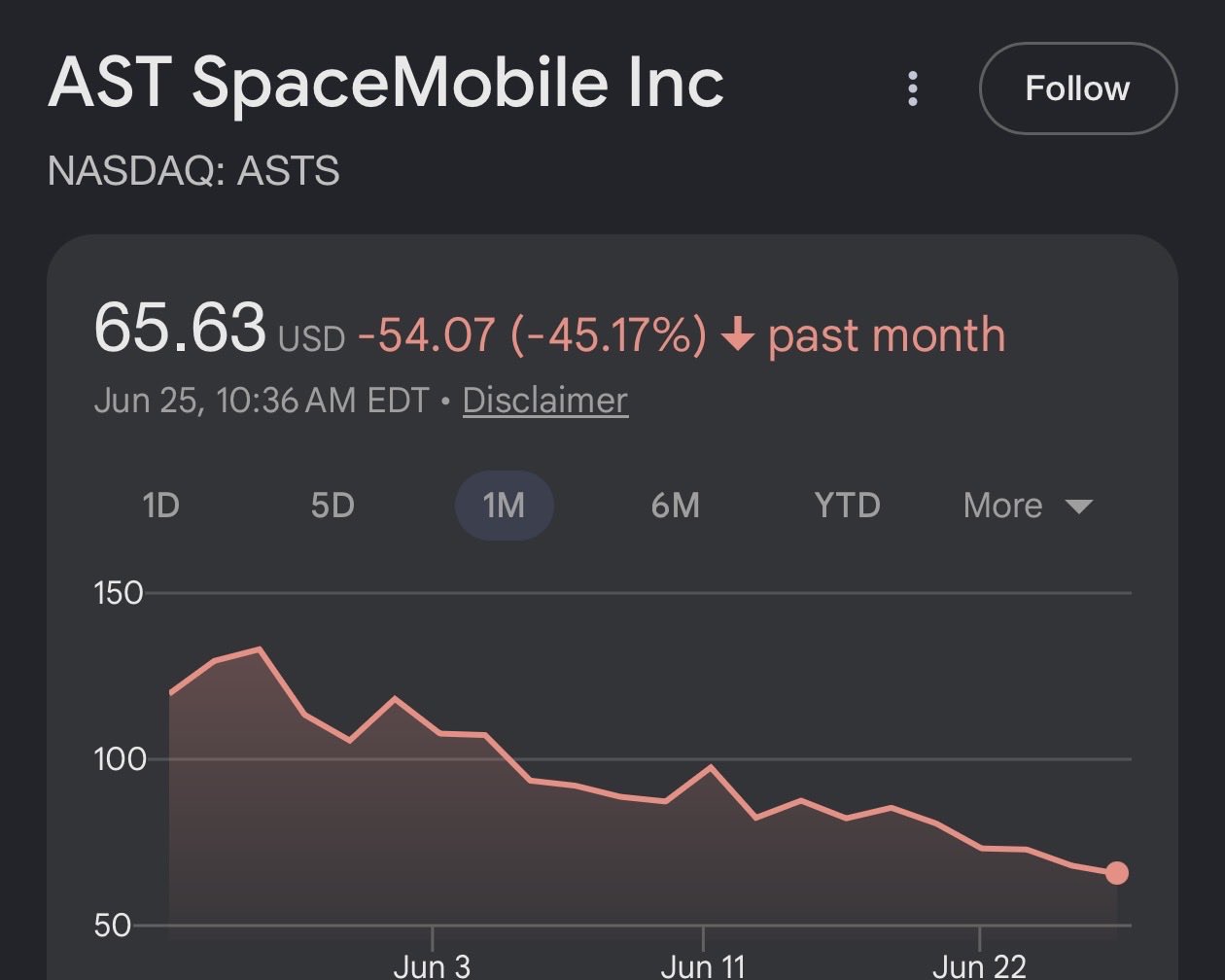Click the -54.07 (-45.17%) change text
1225x980 pixels.
(533, 335)
